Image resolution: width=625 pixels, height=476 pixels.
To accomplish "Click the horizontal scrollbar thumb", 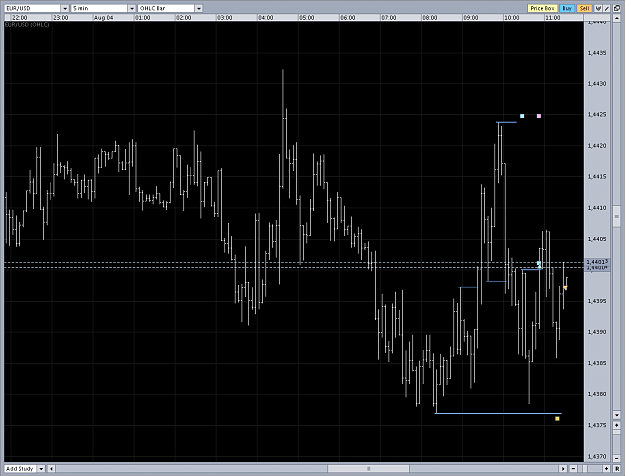I will point(368,469).
